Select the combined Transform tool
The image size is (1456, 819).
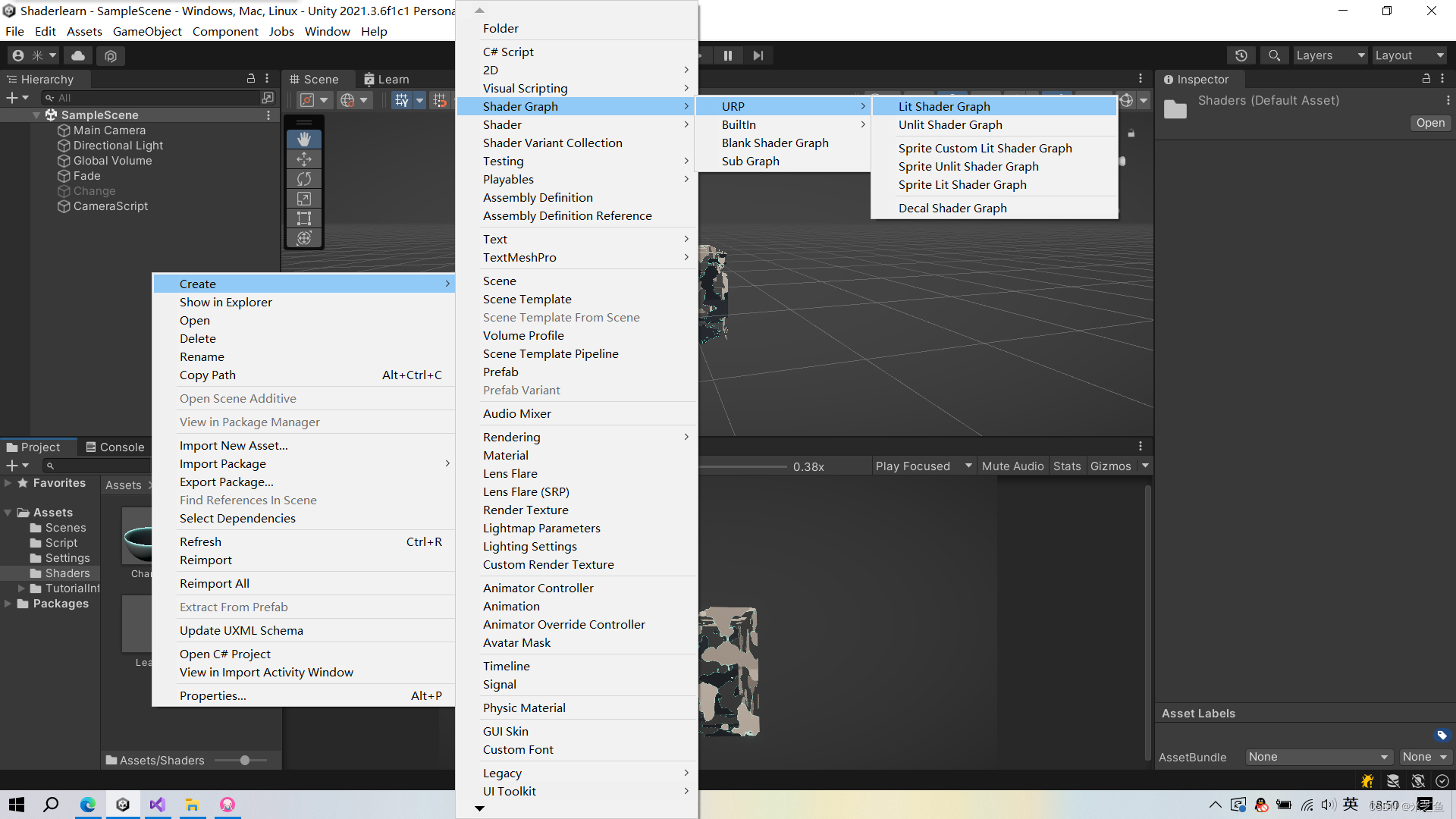pyautogui.click(x=303, y=237)
